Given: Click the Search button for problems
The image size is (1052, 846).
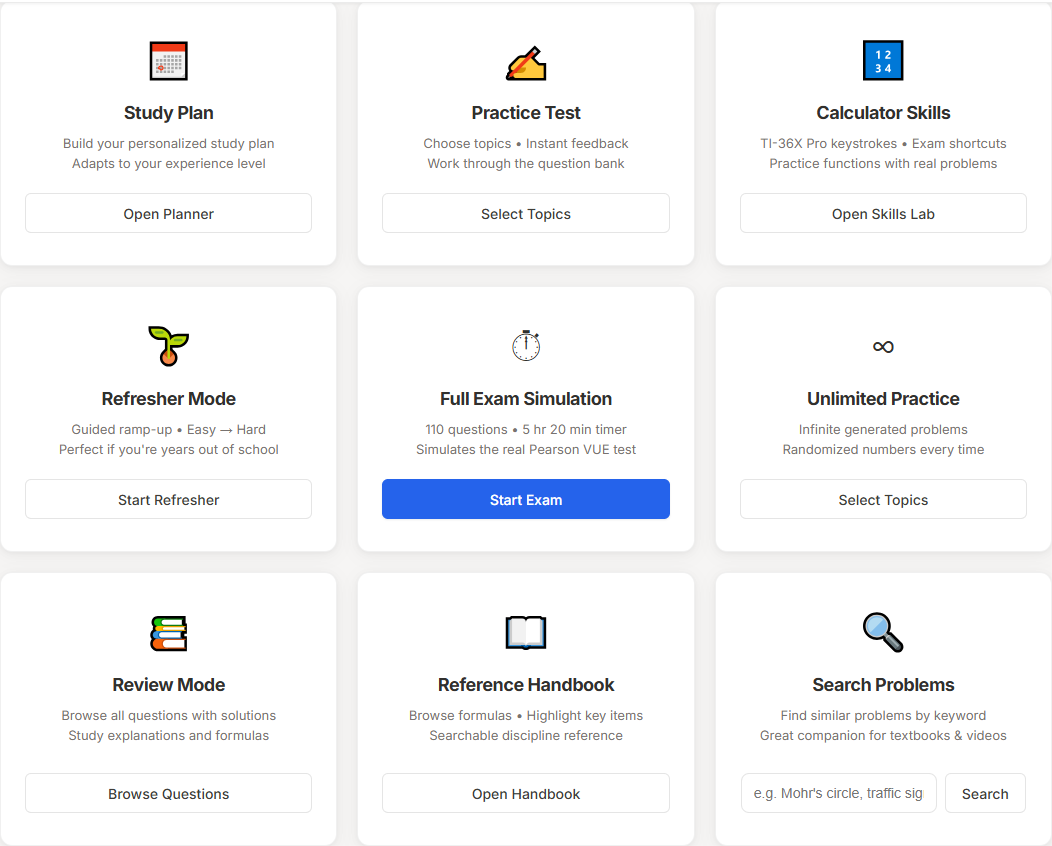Looking at the screenshot, I should tap(985, 793).
